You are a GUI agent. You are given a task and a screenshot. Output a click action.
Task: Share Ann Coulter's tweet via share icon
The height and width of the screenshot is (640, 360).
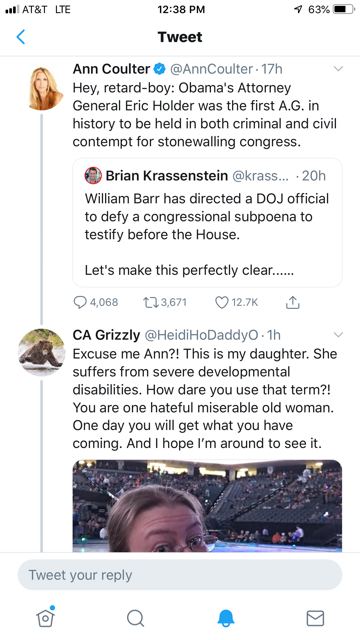tap(292, 302)
